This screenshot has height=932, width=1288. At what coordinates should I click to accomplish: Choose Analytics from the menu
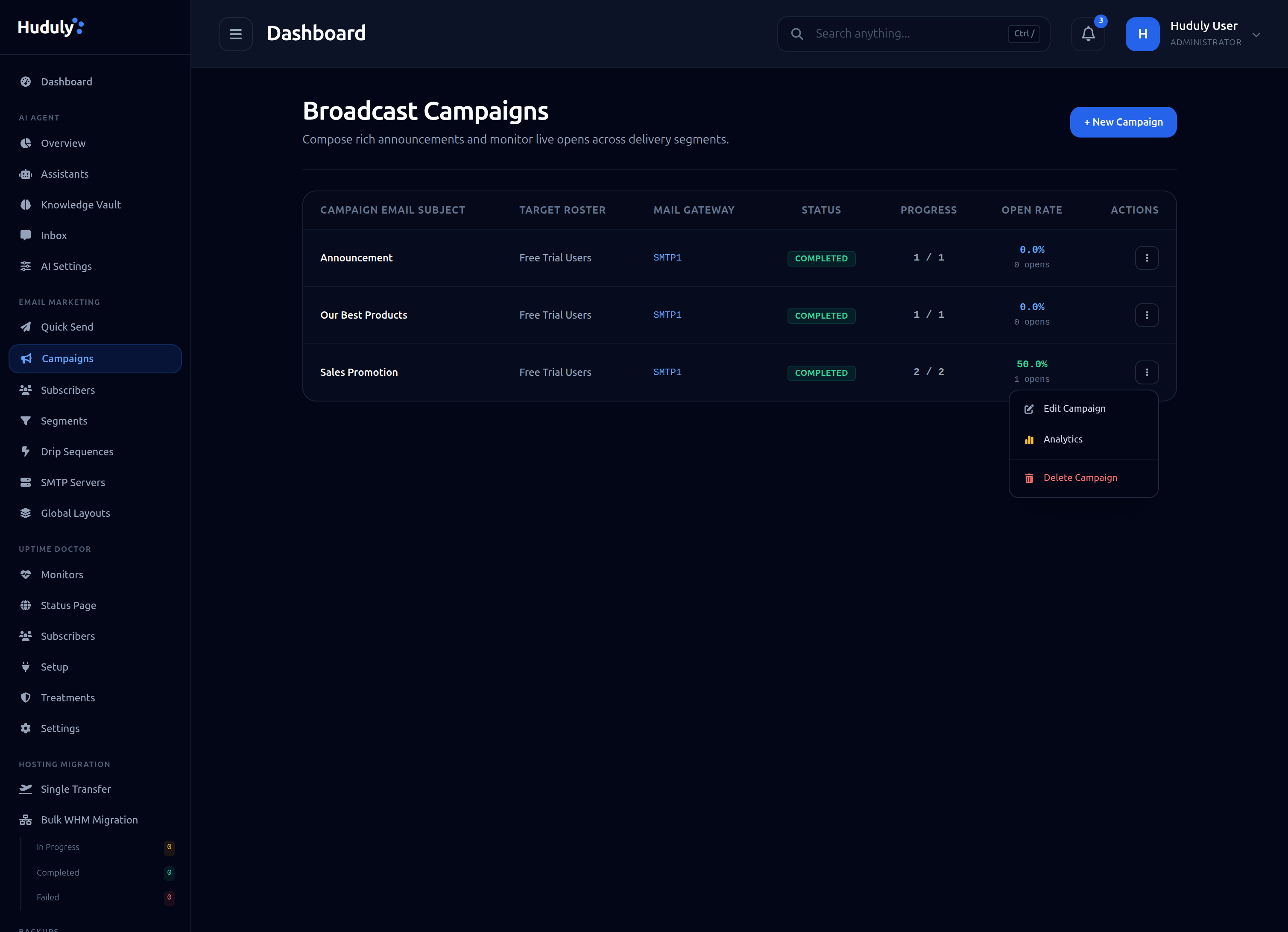(1083, 440)
